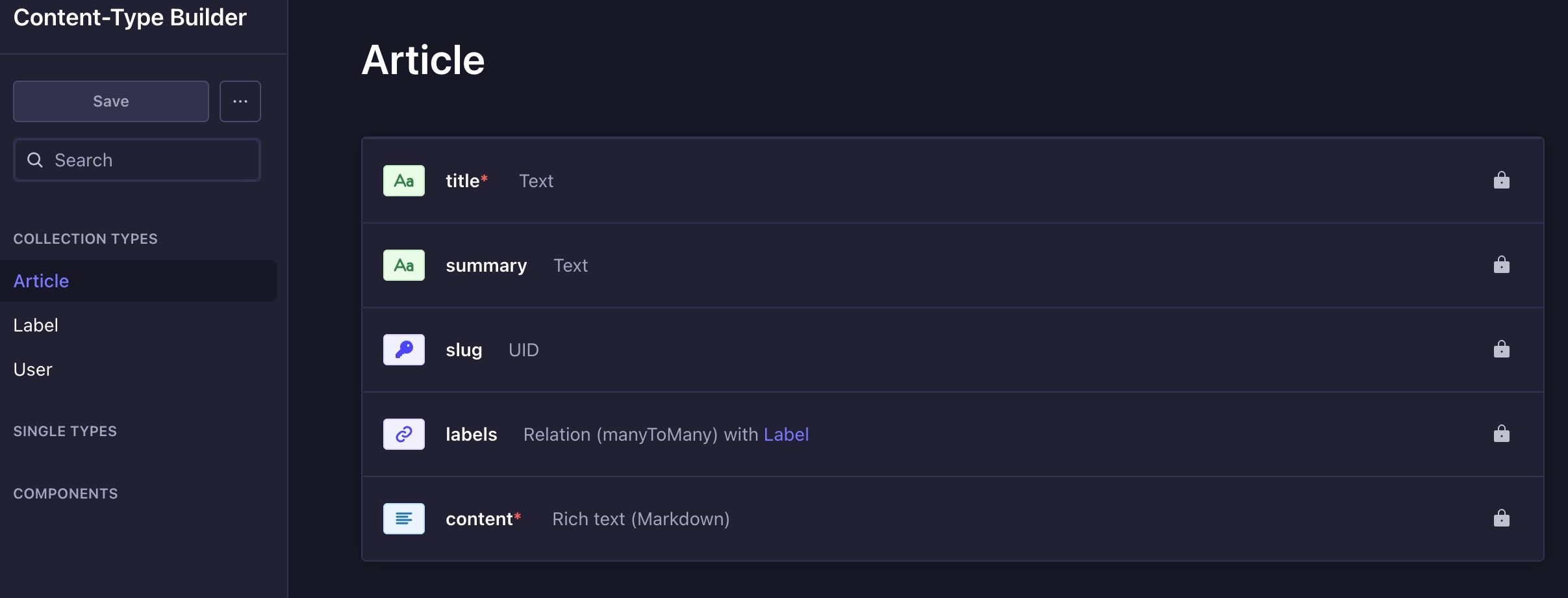Image resolution: width=1568 pixels, height=598 pixels.
Task: Click the lock icon on labels row
Action: point(1501,434)
